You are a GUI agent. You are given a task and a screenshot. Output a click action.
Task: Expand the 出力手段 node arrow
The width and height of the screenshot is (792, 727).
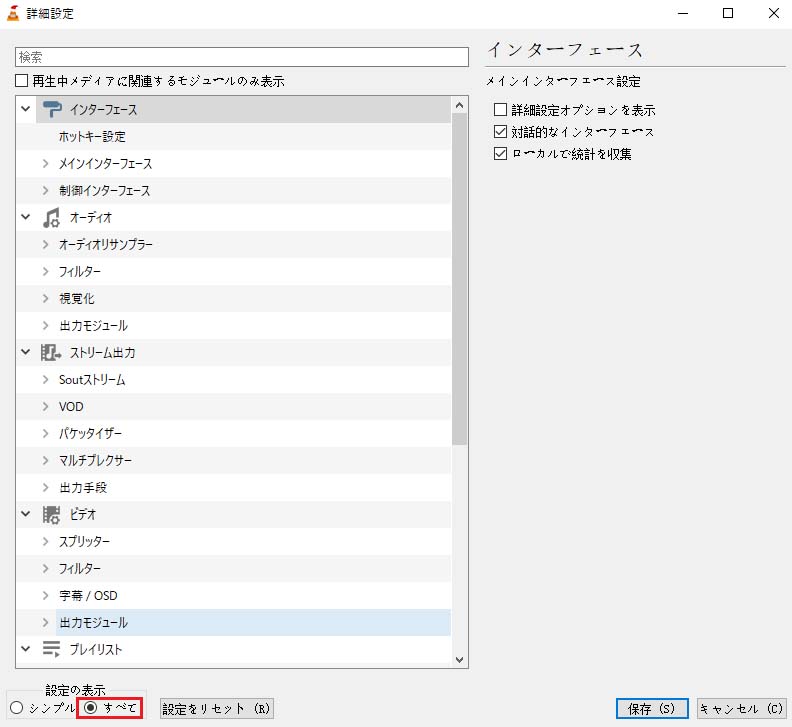(x=45, y=488)
